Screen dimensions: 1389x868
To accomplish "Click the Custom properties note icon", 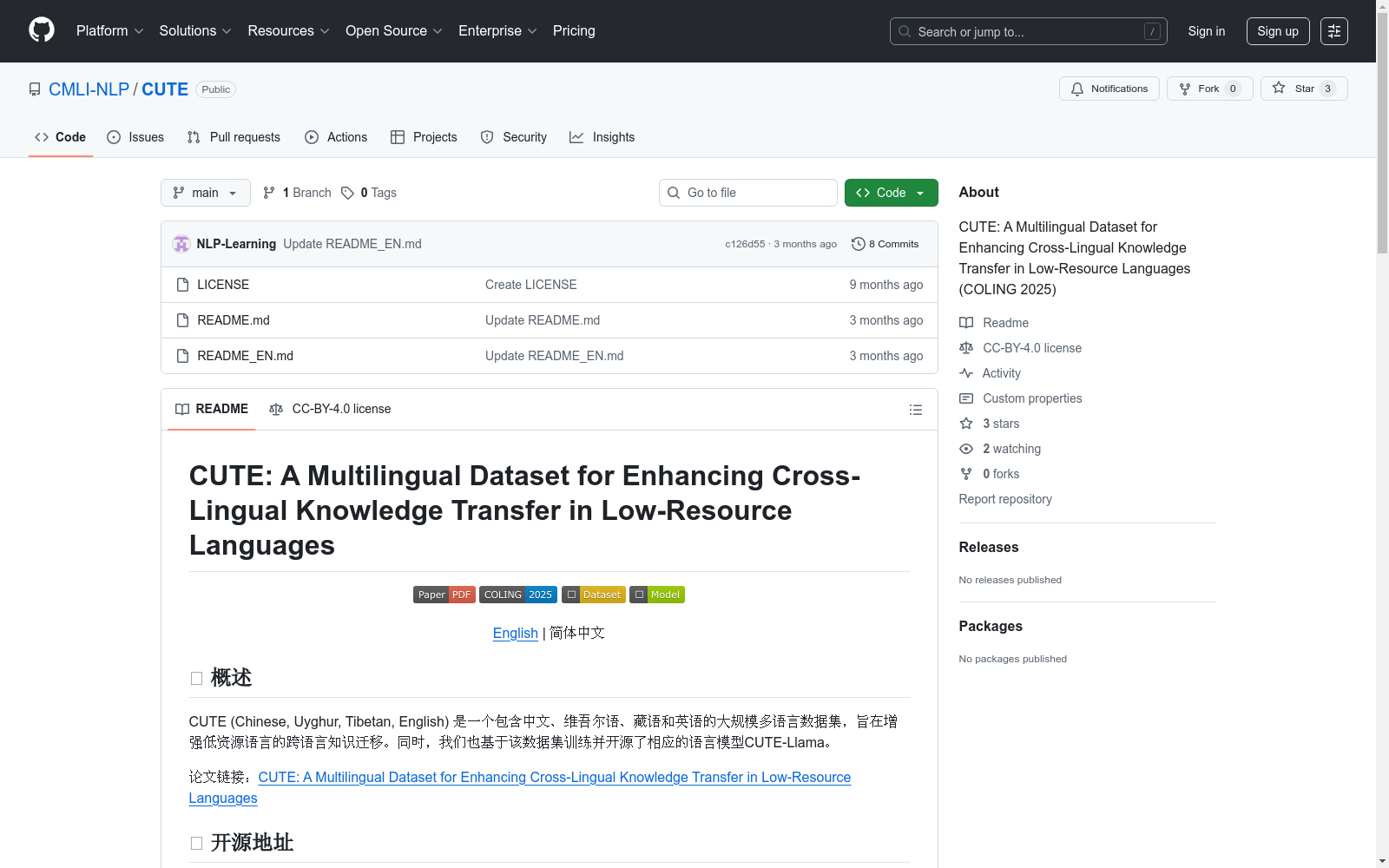I will [966, 398].
